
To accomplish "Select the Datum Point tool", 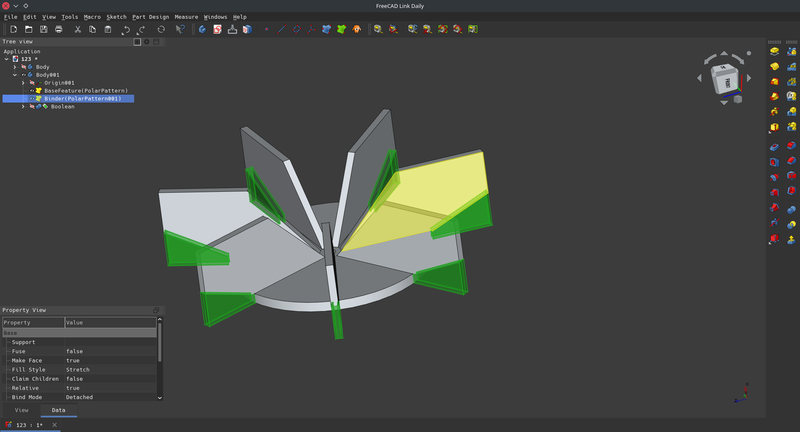I will (266, 29).
